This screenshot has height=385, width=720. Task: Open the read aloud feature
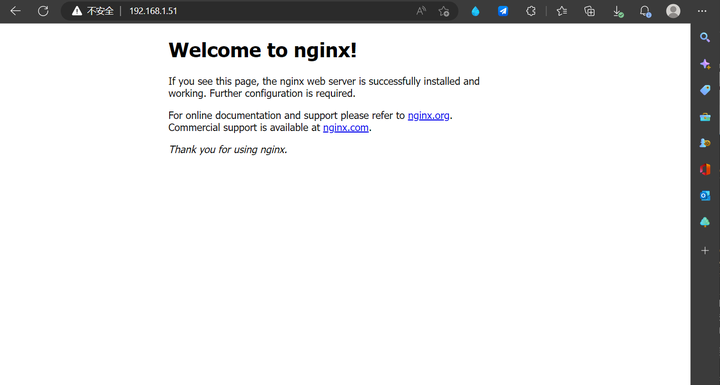click(x=421, y=11)
